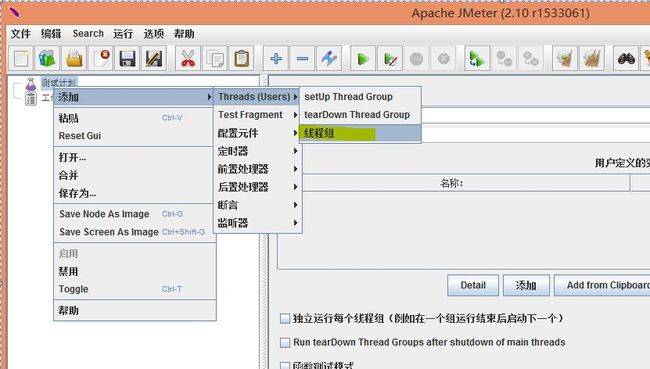Expand the 监听器 submenu
Screen dimensions: 650x369
pyautogui.click(x=257, y=223)
